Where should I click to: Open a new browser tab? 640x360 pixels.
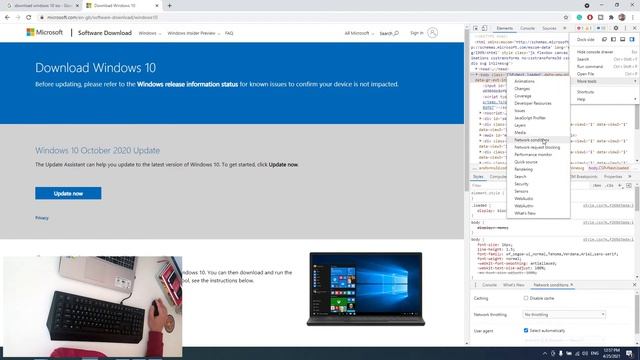169,6
